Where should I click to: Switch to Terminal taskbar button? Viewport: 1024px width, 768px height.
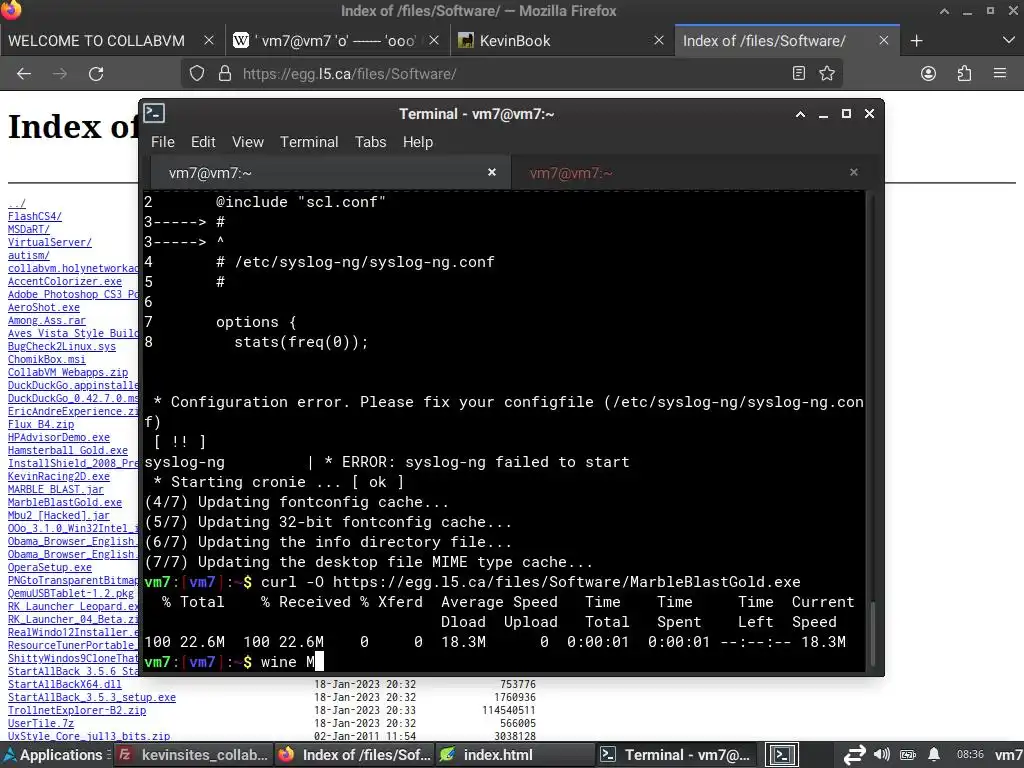677,755
